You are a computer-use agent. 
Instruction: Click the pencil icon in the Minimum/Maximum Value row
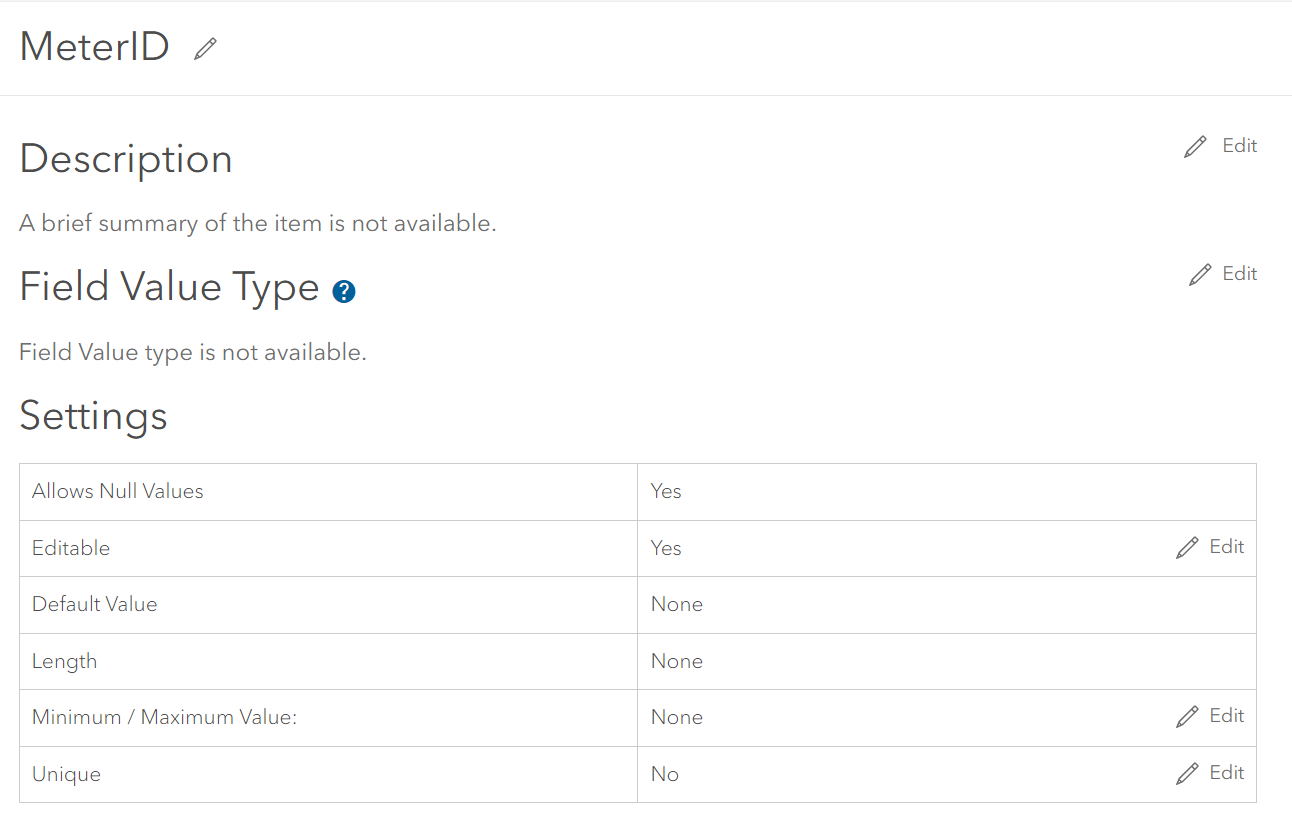[x=1187, y=716]
